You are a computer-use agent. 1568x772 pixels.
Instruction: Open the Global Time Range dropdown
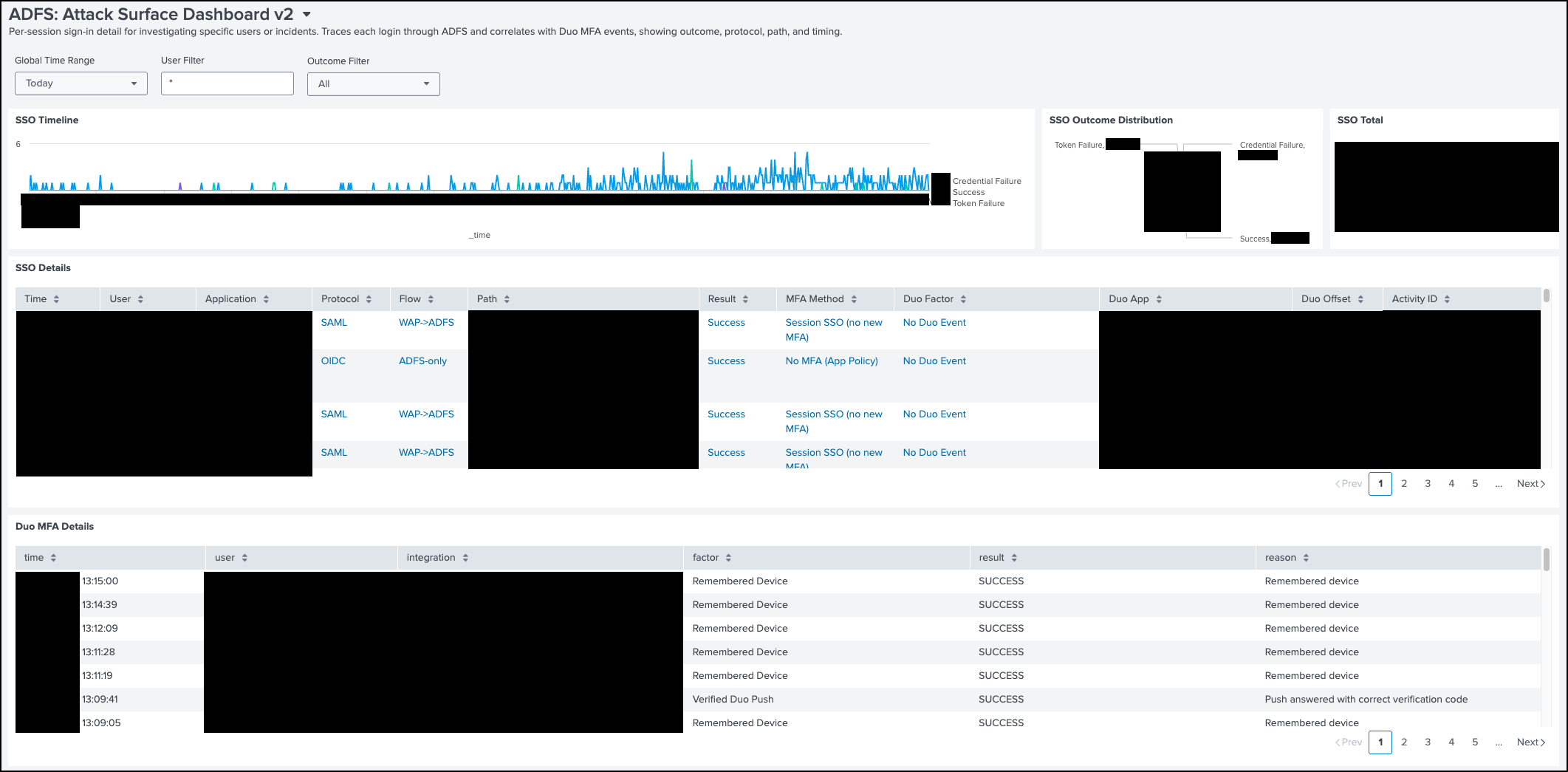pyautogui.click(x=81, y=83)
